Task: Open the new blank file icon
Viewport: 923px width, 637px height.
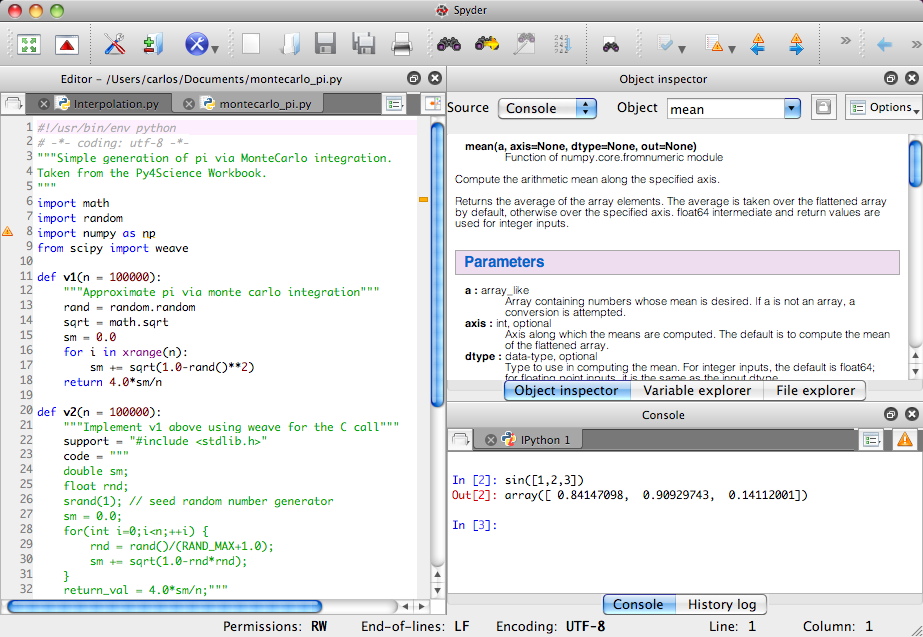Action: [x=250, y=44]
